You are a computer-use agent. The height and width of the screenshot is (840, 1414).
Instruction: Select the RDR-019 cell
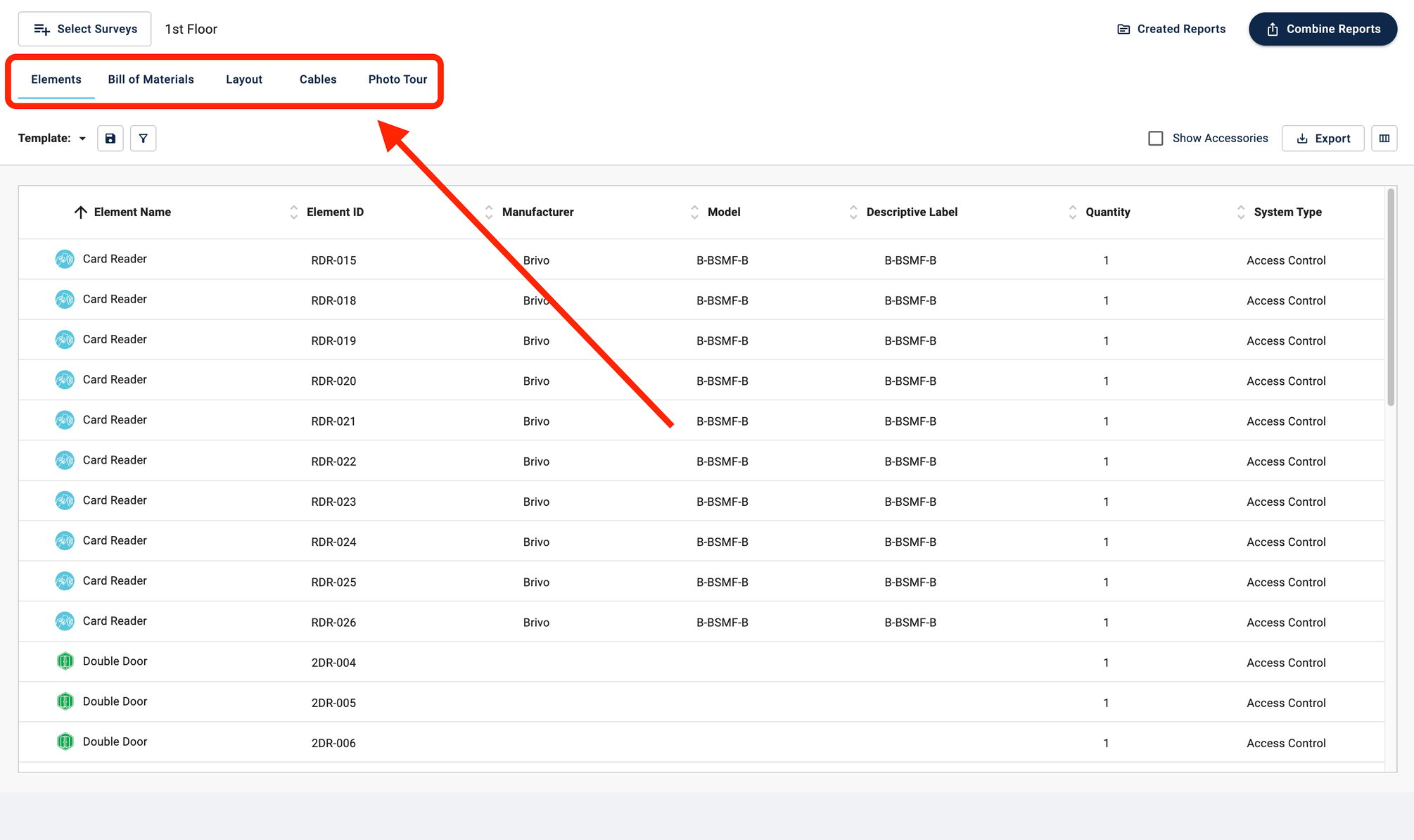coord(333,341)
